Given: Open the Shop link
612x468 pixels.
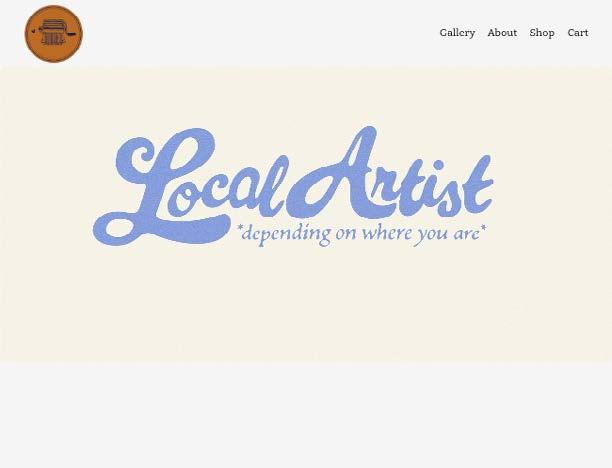Looking at the screenshot, I should 542,33.
